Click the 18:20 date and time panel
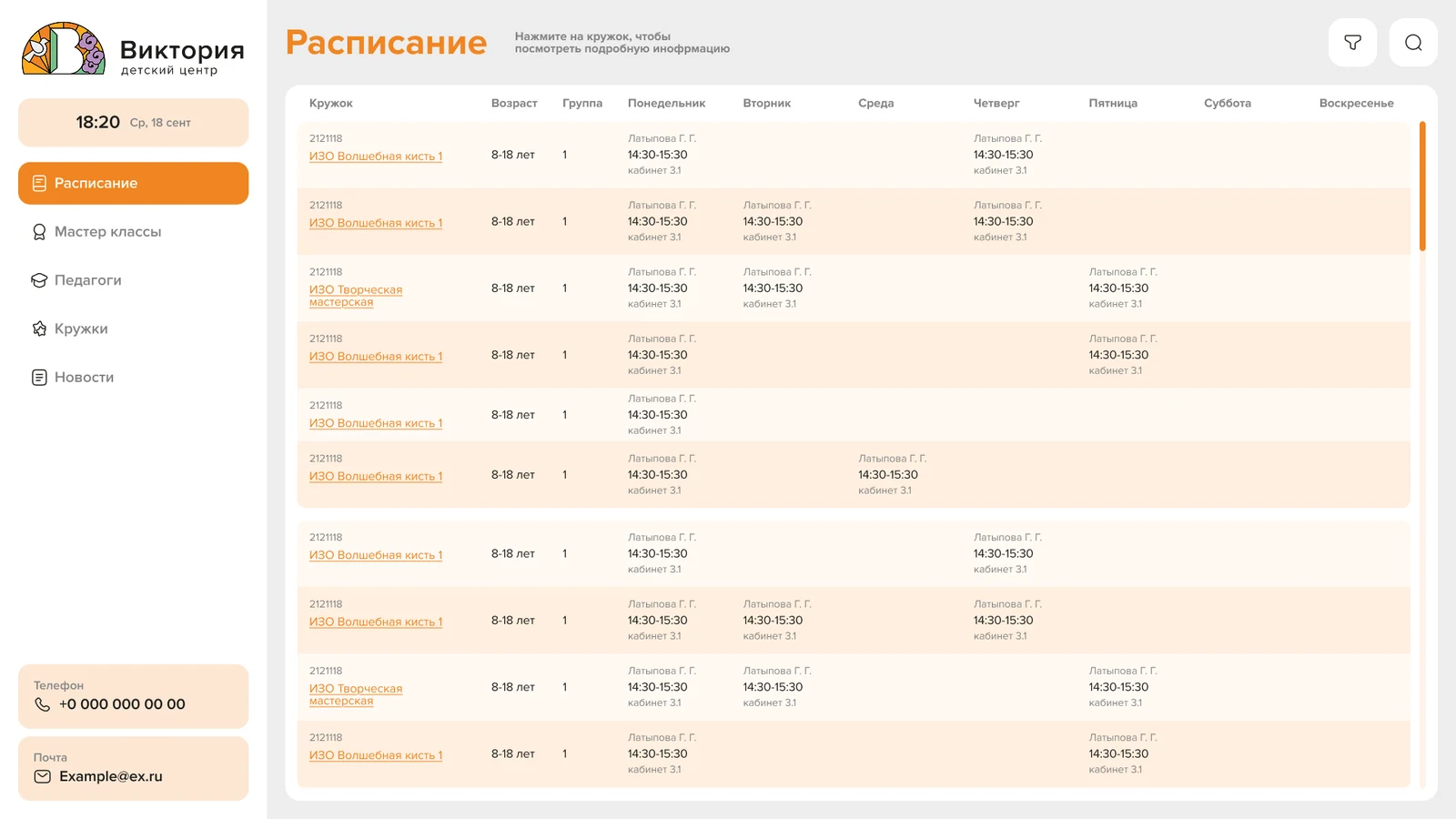Screen dimensions: 1456x819 pyautogui.click(x=134, y=123)
